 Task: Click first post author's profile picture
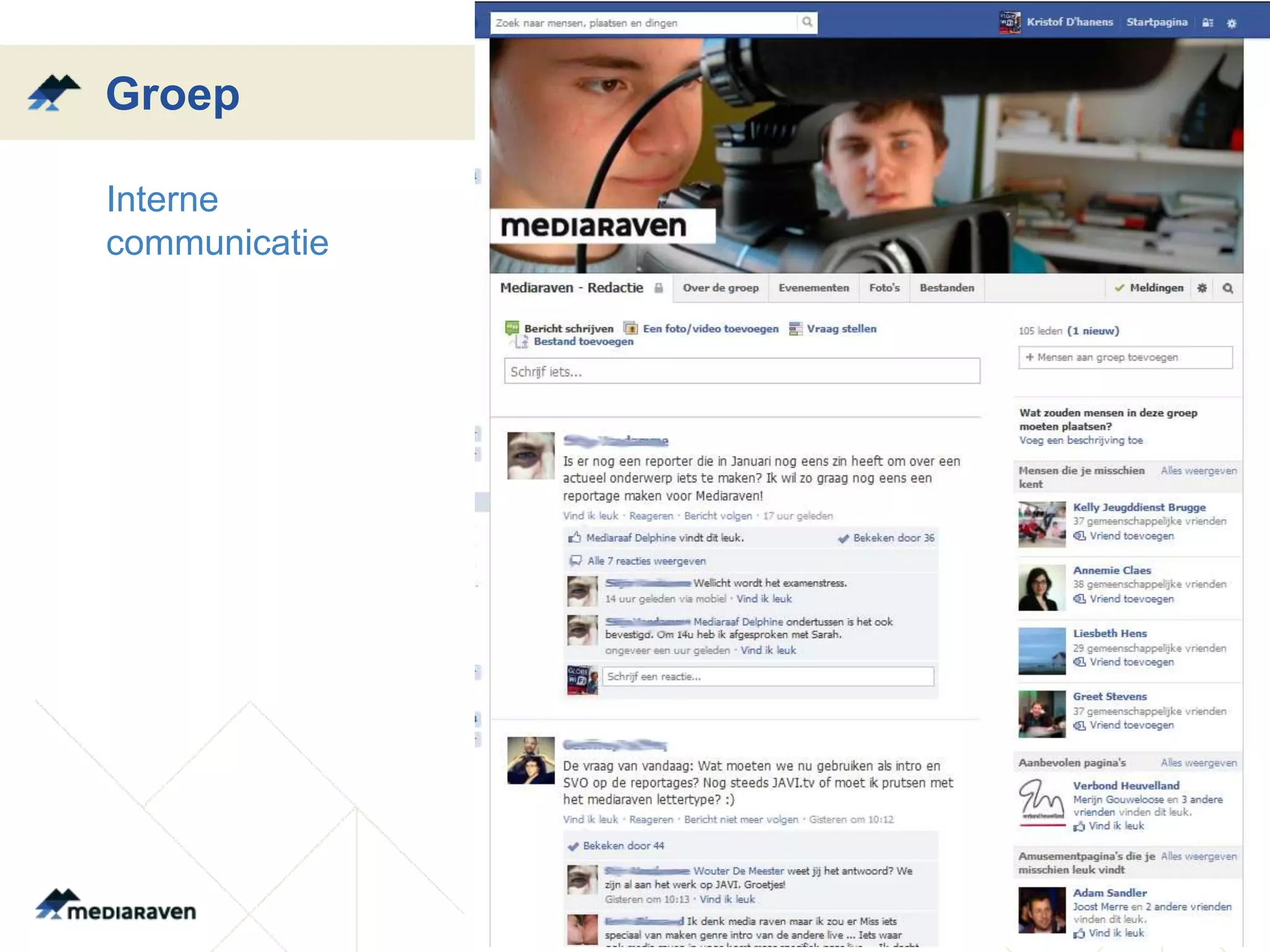click(x=531, y=456)
